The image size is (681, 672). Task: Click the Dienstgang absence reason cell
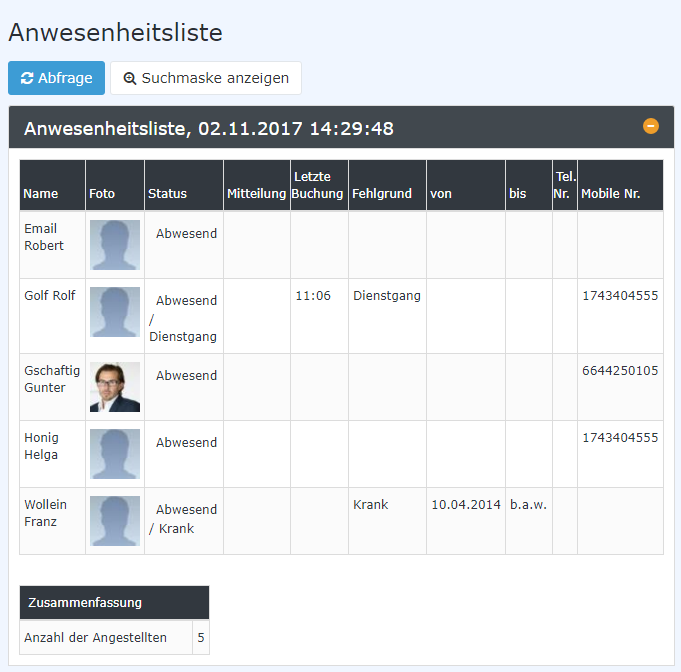pos(386,296)
